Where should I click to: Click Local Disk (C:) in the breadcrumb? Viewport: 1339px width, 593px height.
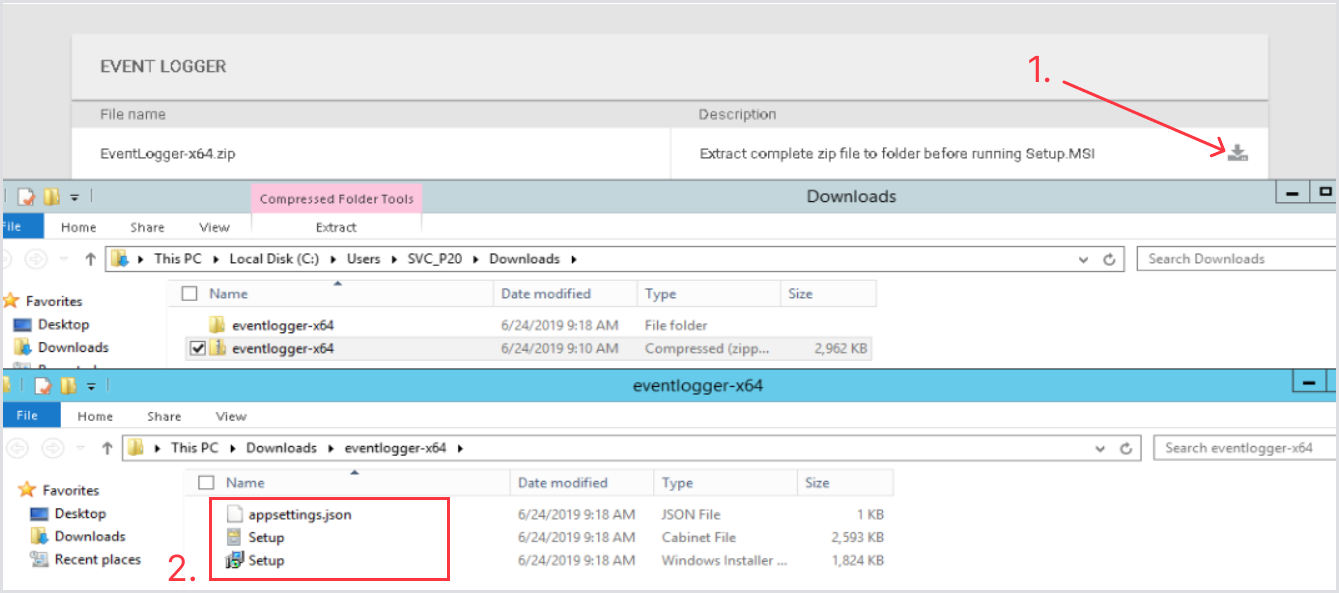click(x=274, y=259)
